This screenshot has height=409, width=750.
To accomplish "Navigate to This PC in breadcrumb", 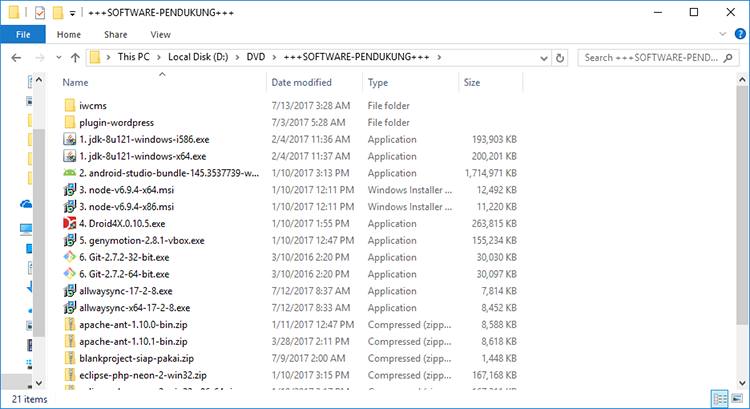I will pos(133,57).
